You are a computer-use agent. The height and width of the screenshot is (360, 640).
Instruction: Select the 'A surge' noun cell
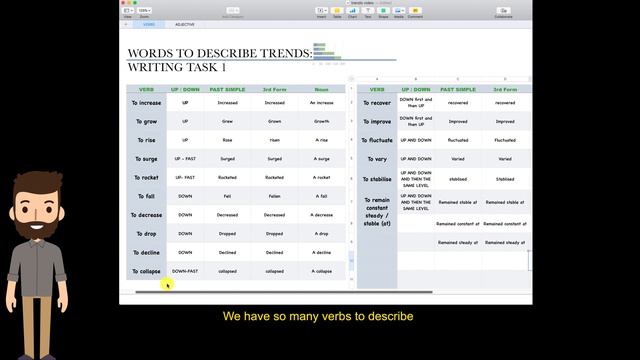coord(322,159)
